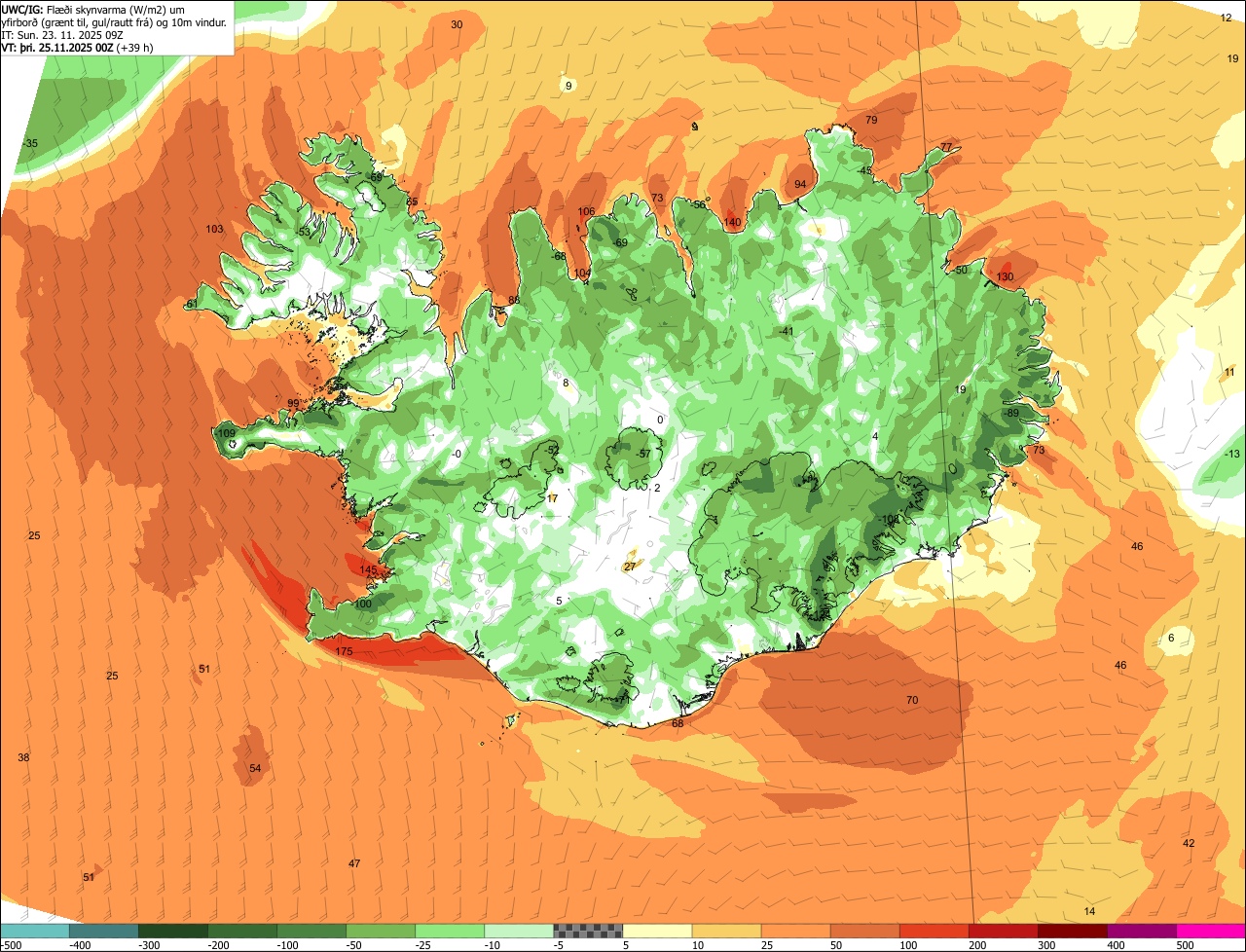Click the map value '30' at the top
Image resolution: width=1246 pixels, height=952 pixels.
tap(457, 25)
